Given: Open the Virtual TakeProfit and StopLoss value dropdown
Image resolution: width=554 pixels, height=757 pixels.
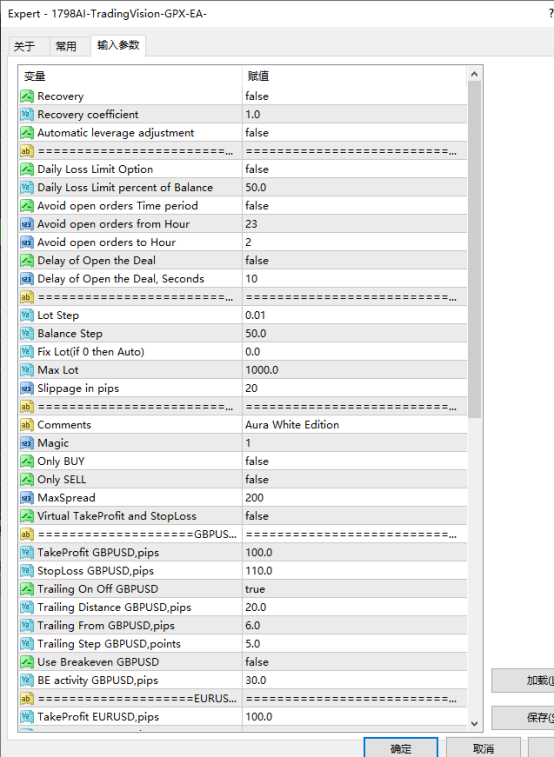Looking at the screenshot, I should click(x=355, y=516).
